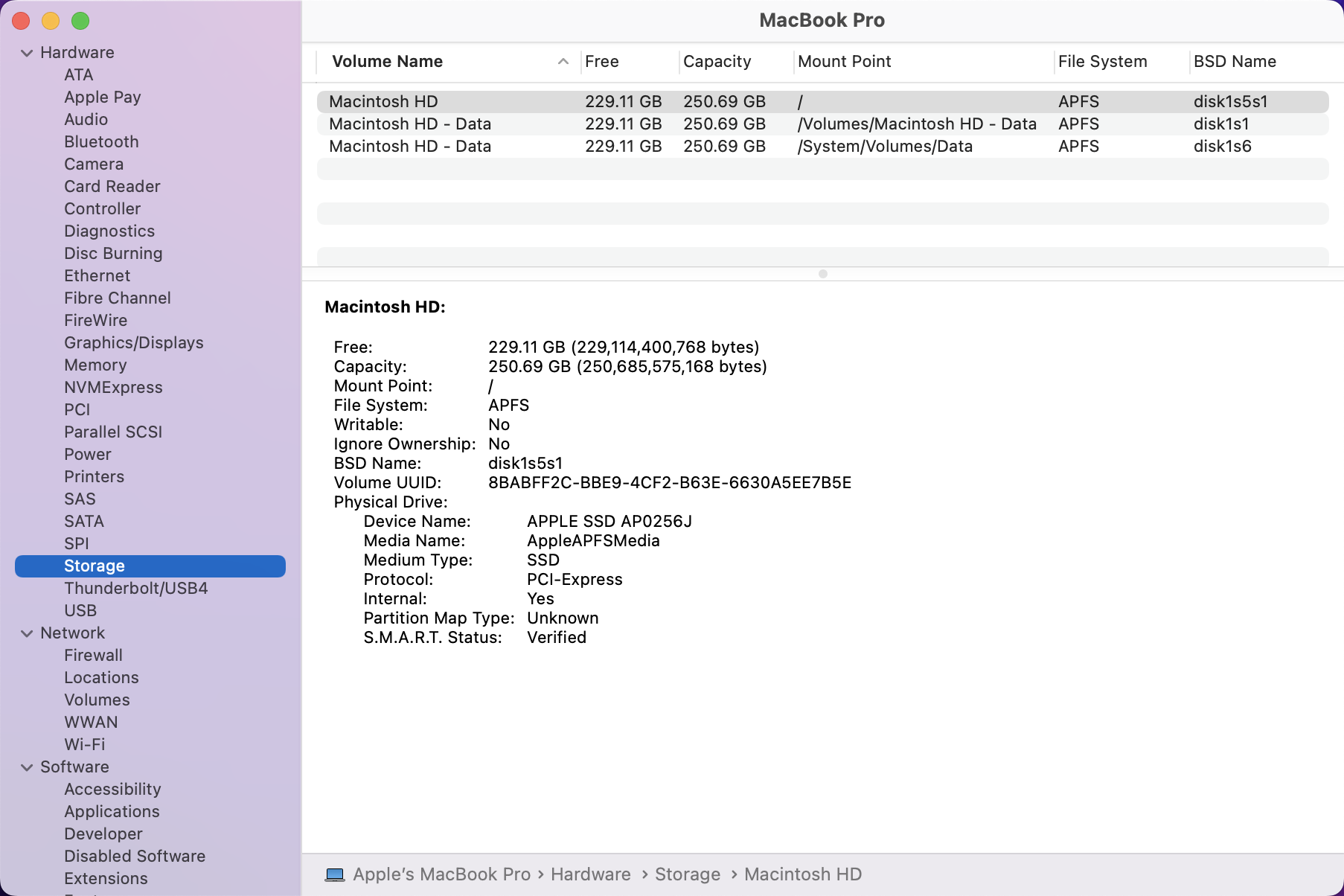This screenshot has height=896, width=1344.
Task: Select PCI in the sidebar
Action: [x=77, y=410]
